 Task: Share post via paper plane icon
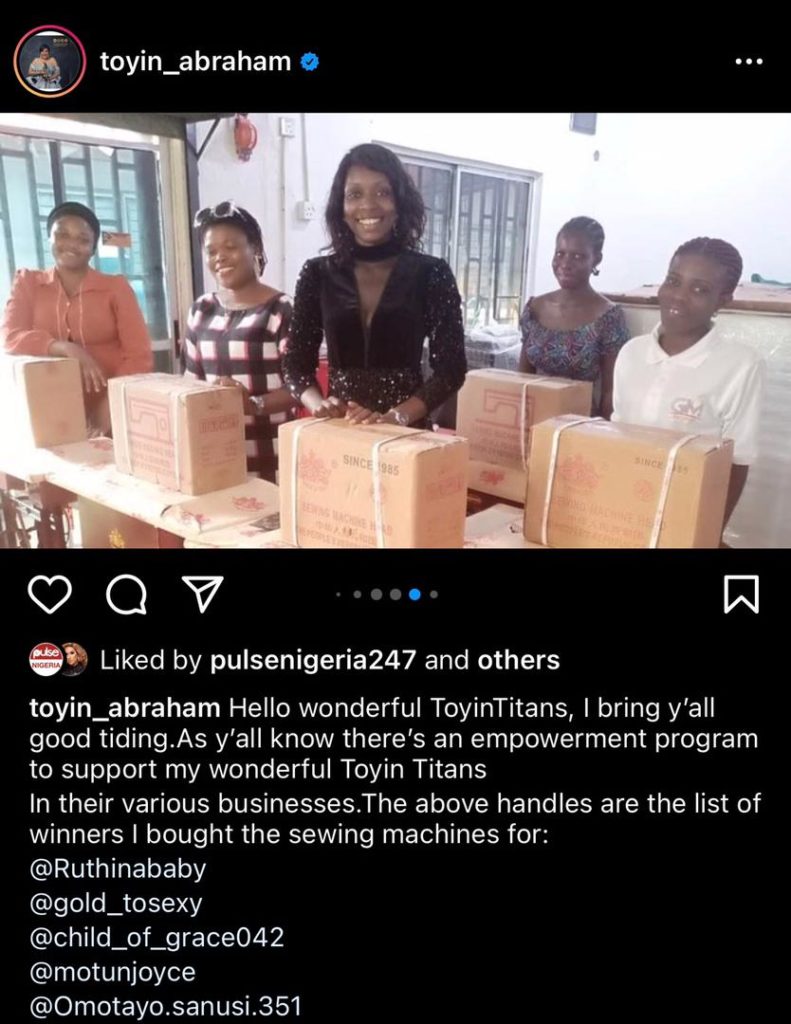click(x=202, y=594)
